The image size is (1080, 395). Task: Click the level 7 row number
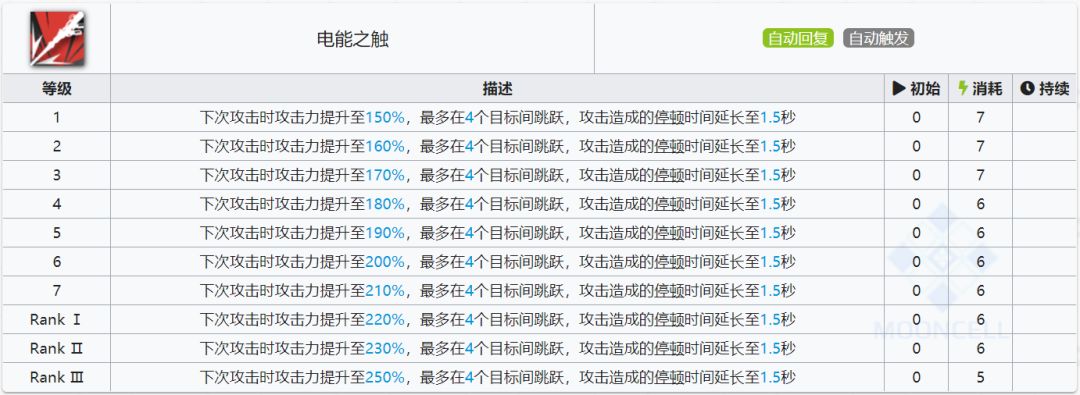click(56, 290)
